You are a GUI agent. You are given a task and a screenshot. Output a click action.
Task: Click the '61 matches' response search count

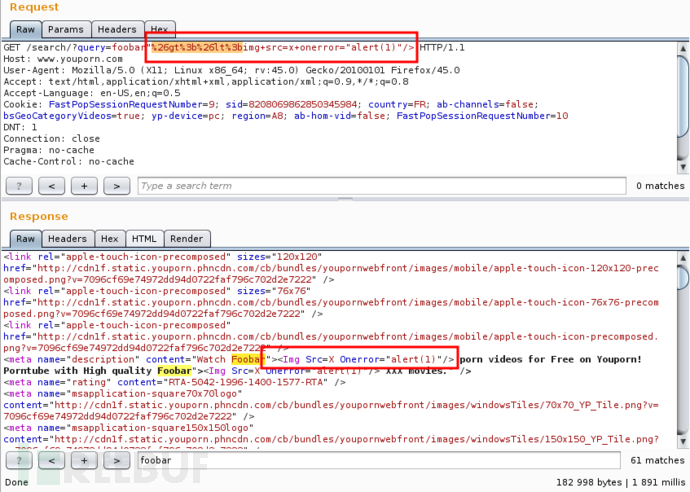[657, 460]
